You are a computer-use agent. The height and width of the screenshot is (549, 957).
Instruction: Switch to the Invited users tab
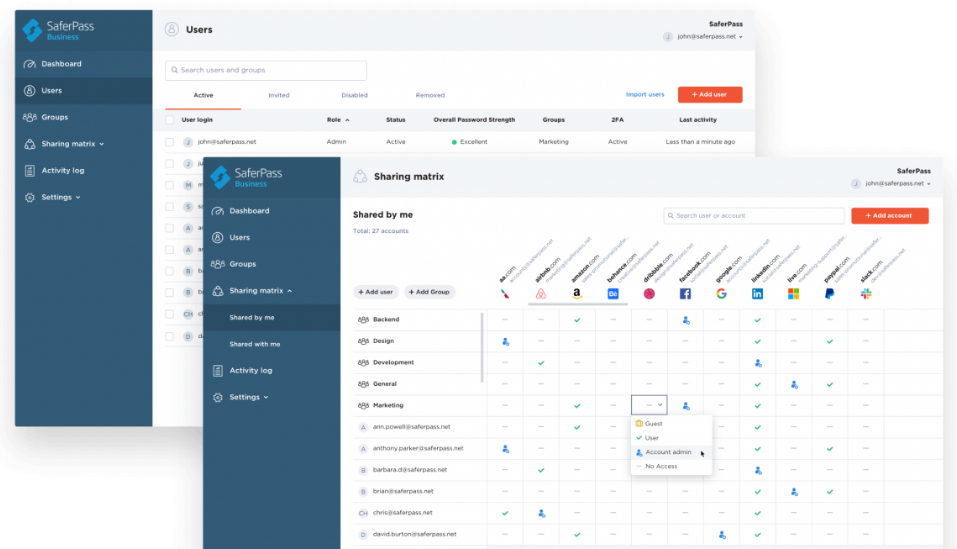(279, 96)
